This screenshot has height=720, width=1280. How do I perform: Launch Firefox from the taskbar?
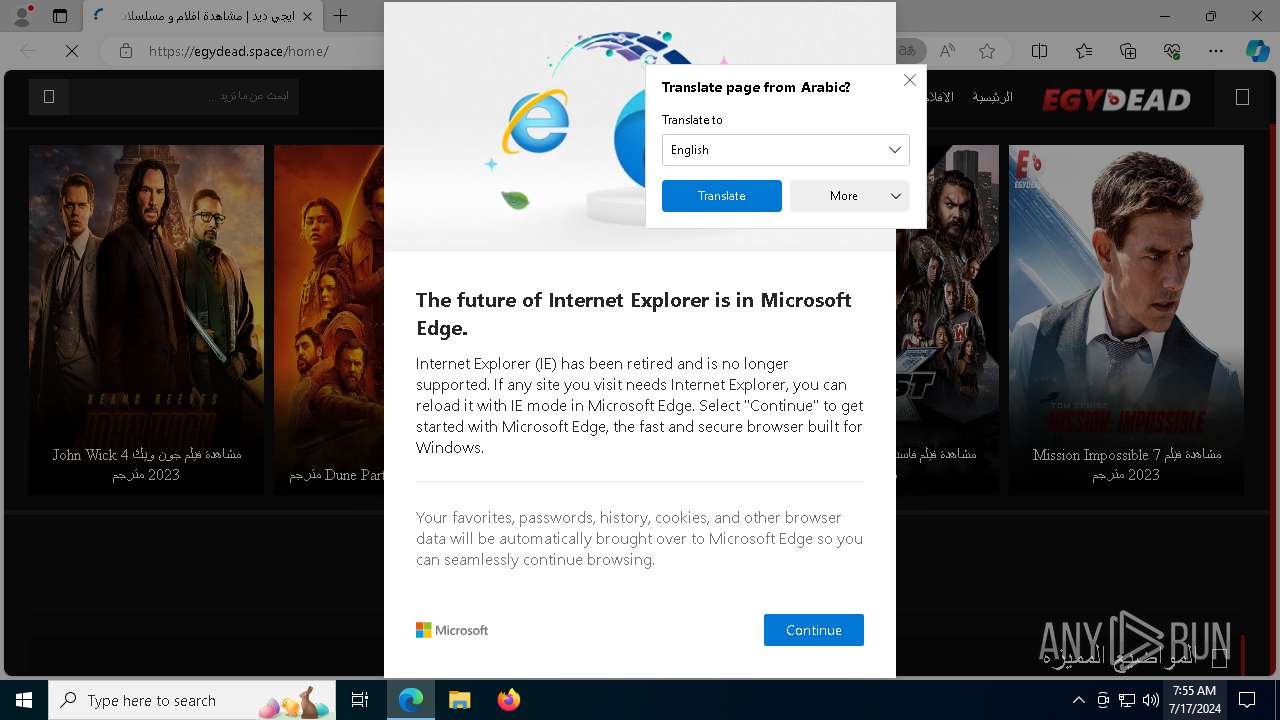tap(509, 700)
